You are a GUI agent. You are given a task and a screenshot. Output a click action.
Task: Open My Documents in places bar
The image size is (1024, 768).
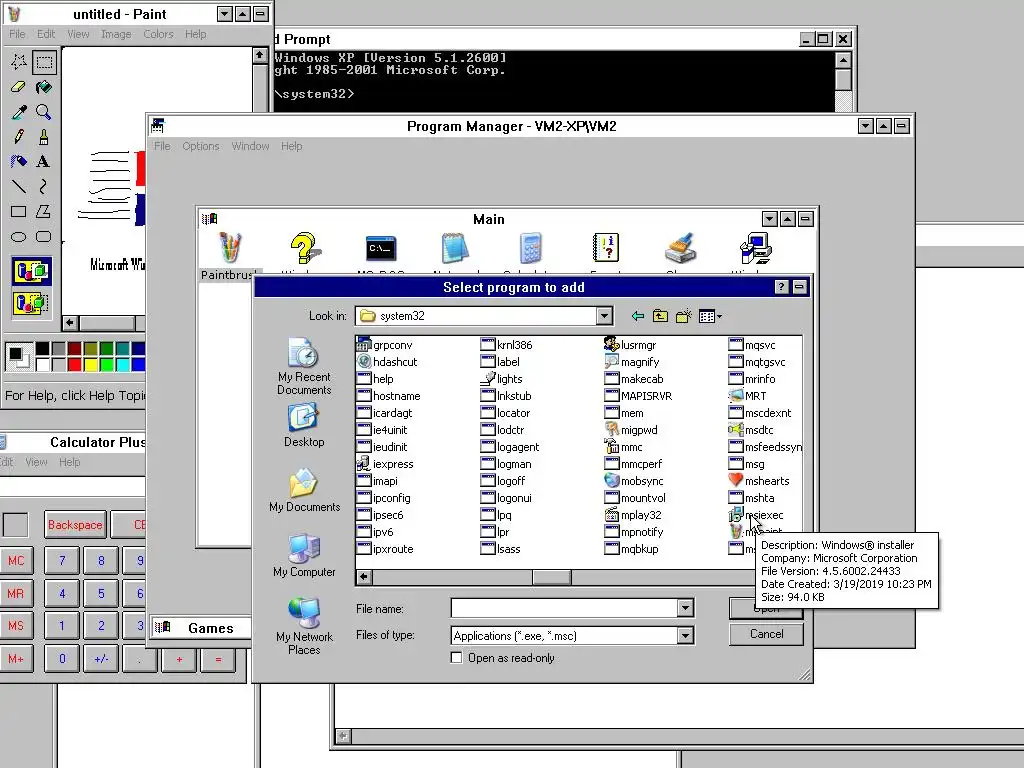pyautogui.click(x=304, y=490)
